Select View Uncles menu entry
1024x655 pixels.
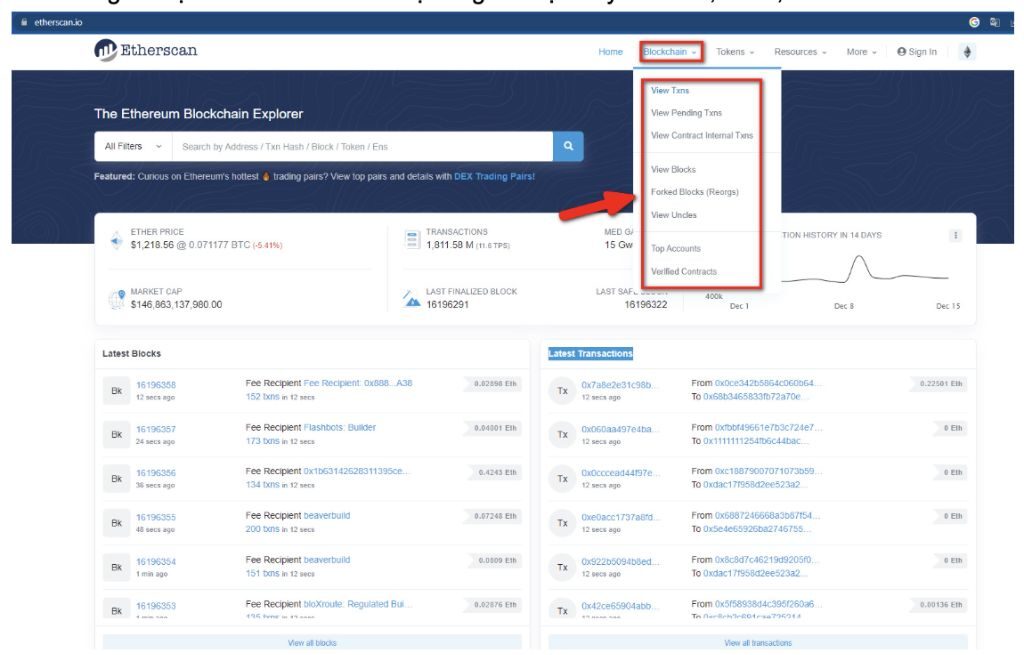pyautogui.click(x=674, y=215)
